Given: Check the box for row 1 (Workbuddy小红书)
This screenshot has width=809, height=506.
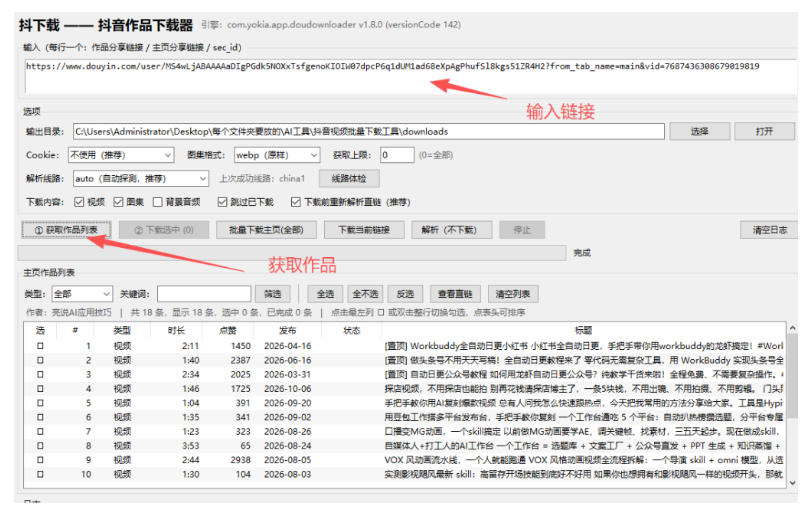Looking at the screenshot, I should tap(40, 346).
